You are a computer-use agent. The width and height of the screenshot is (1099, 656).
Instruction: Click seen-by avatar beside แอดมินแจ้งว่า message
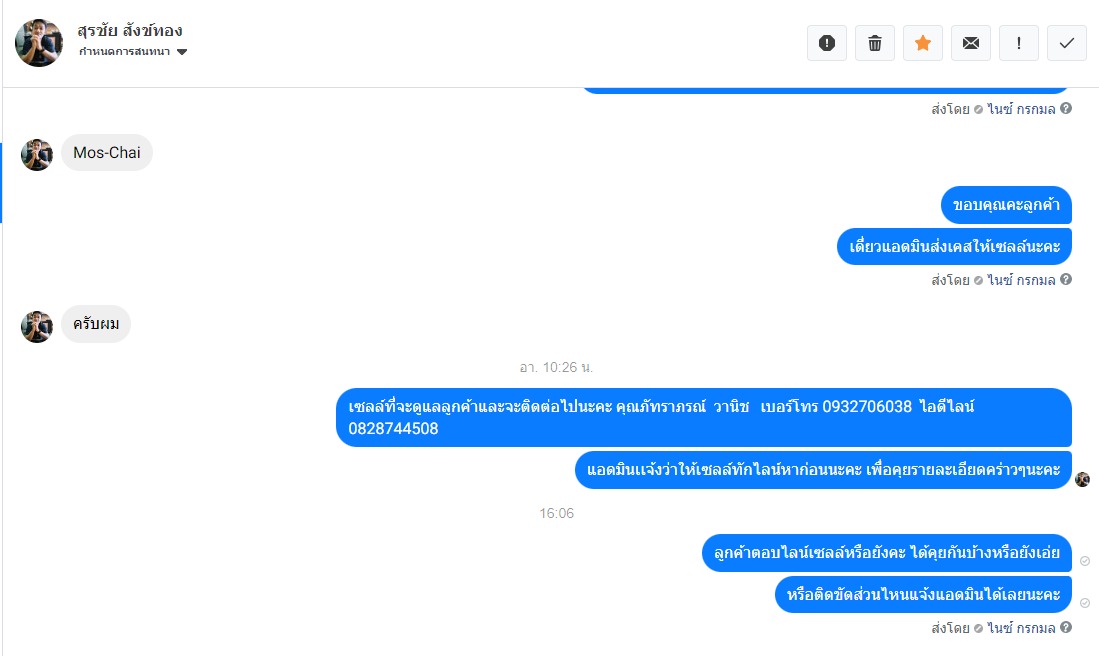pyautogui.click(x=1082, y=479)
